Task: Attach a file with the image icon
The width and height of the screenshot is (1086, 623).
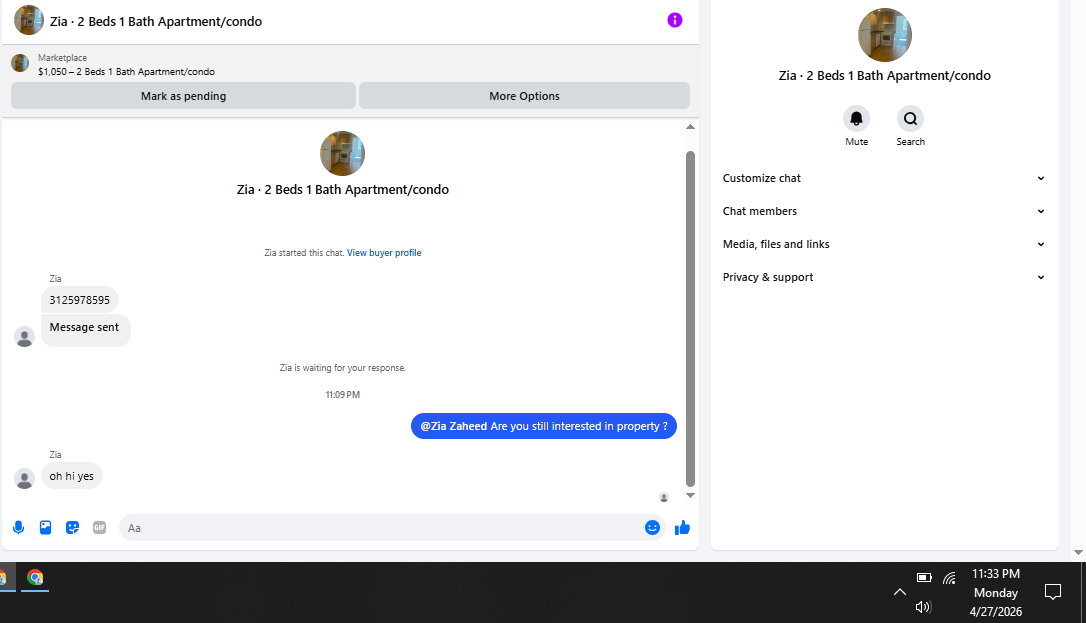Action: click(x=45, y=527)
